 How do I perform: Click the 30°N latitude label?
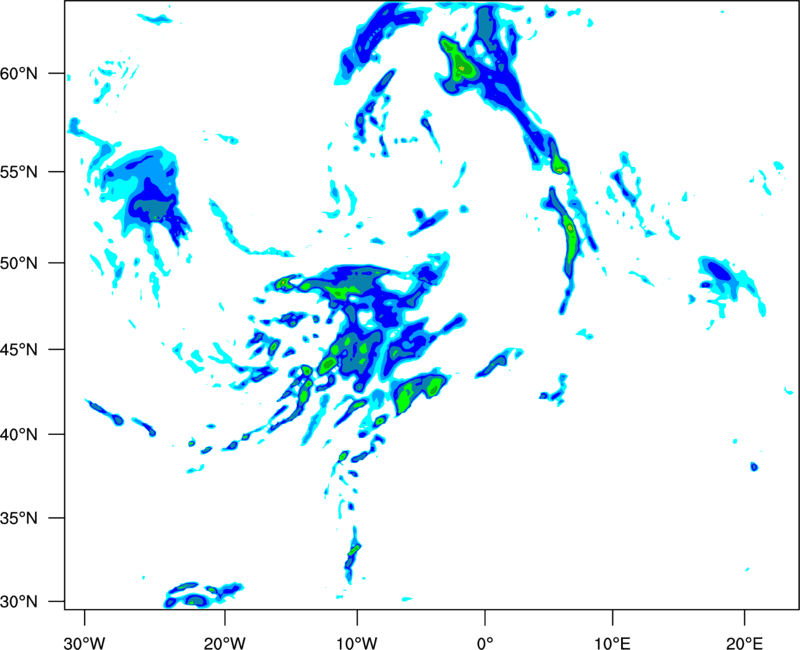point(19,602)
